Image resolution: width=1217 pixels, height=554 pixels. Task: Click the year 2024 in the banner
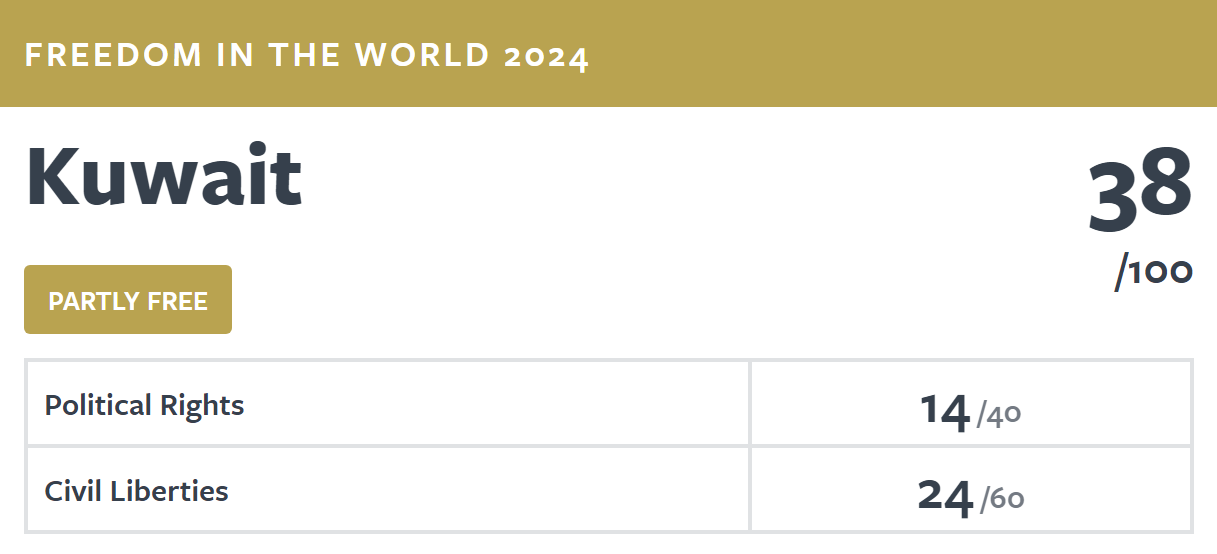pyautogui.click(x=547, y=56)
